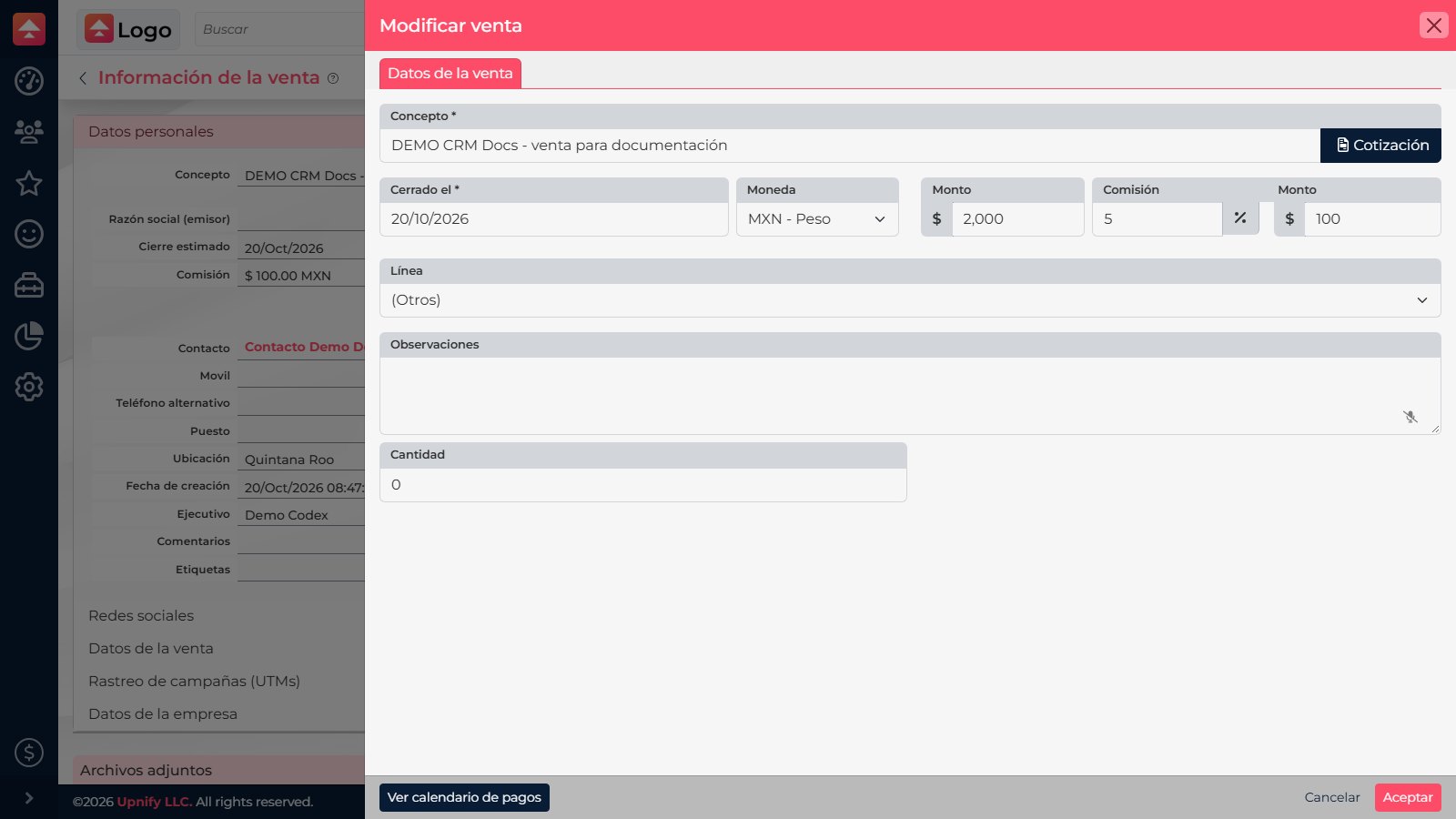The height and width of the screenshot is (819, 1456).
Task: Open the briefcase icon in sidebar
Action: [x=29, y=285]
